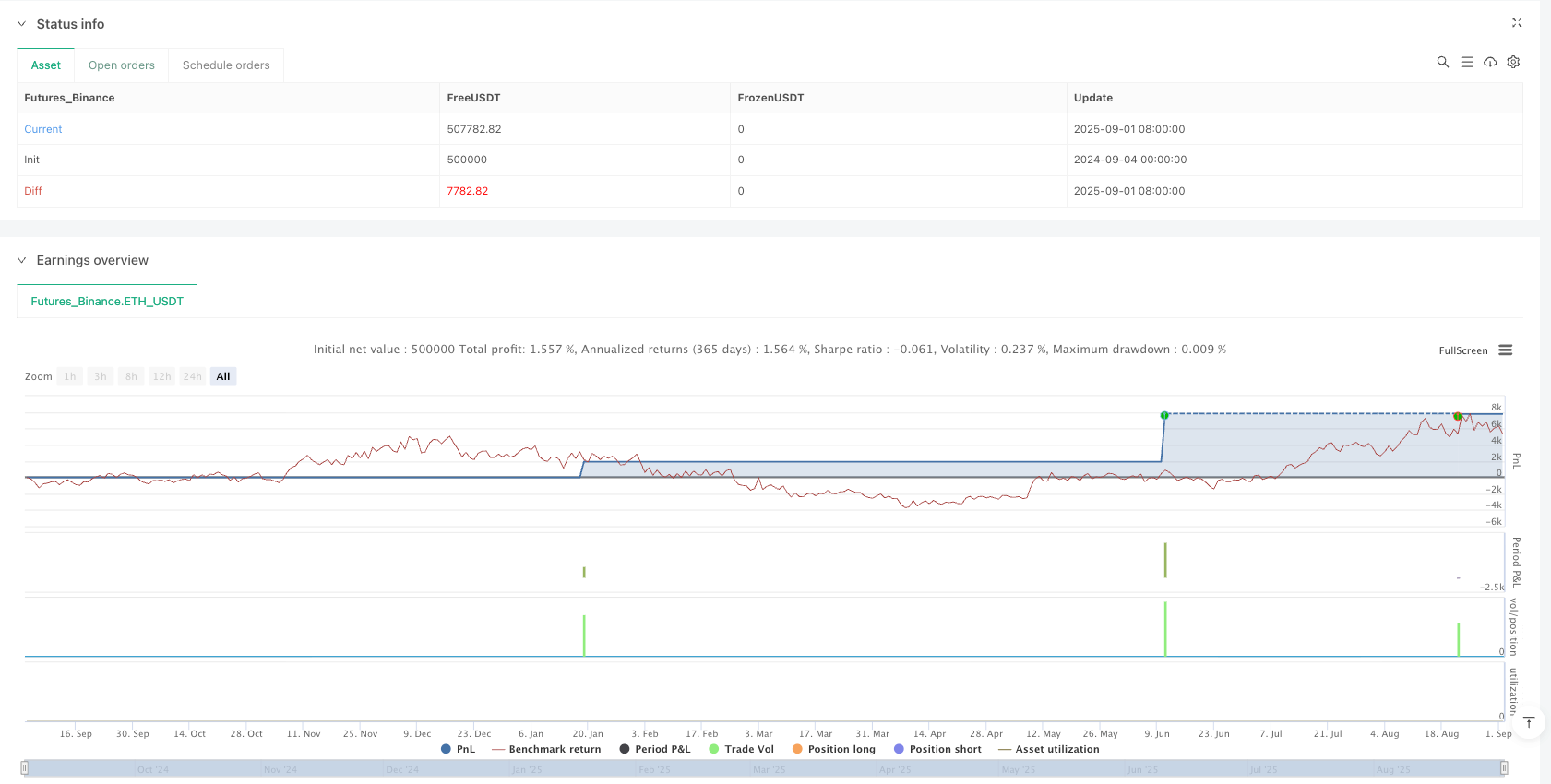The height and width of the screenshot is (784, 1551).
Task: Open the settings gear icon
Action: click(x=1513, y=63)
